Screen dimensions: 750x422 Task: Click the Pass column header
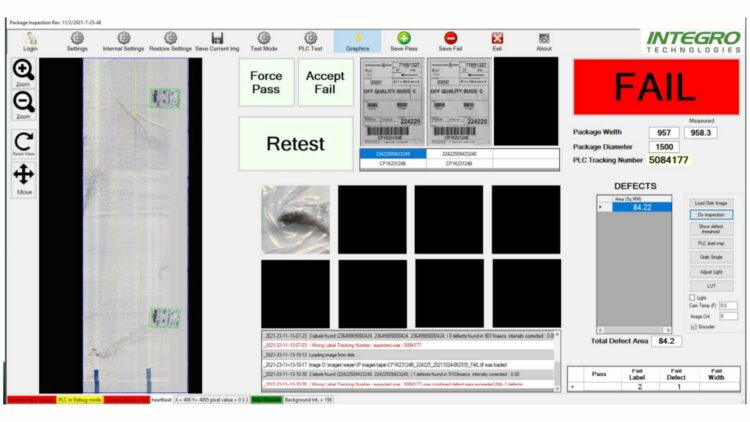599,374
